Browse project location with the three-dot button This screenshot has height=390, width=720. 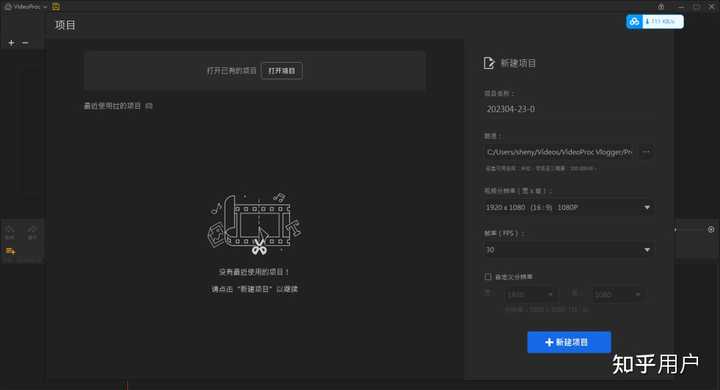646,152
